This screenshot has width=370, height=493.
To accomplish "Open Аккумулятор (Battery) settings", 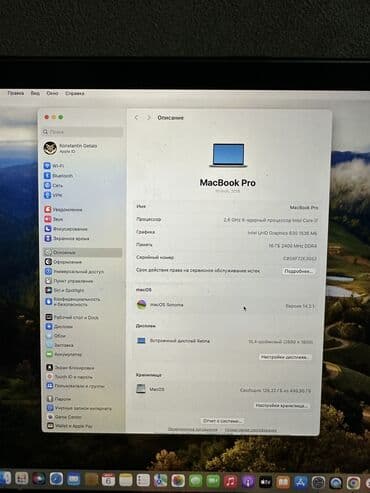I will [64, 354].
